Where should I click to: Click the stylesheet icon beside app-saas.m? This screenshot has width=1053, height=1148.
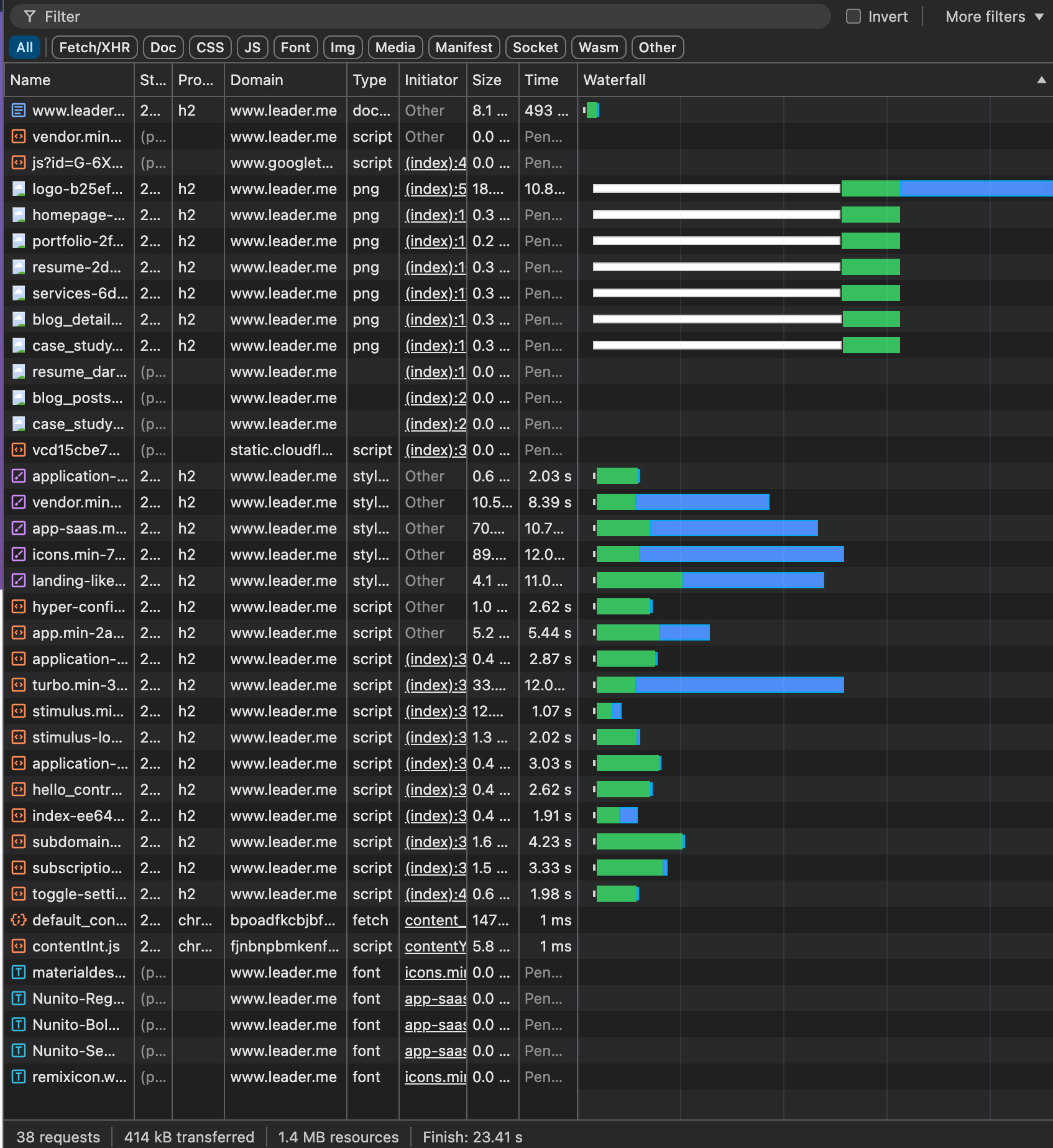(19, 529)
